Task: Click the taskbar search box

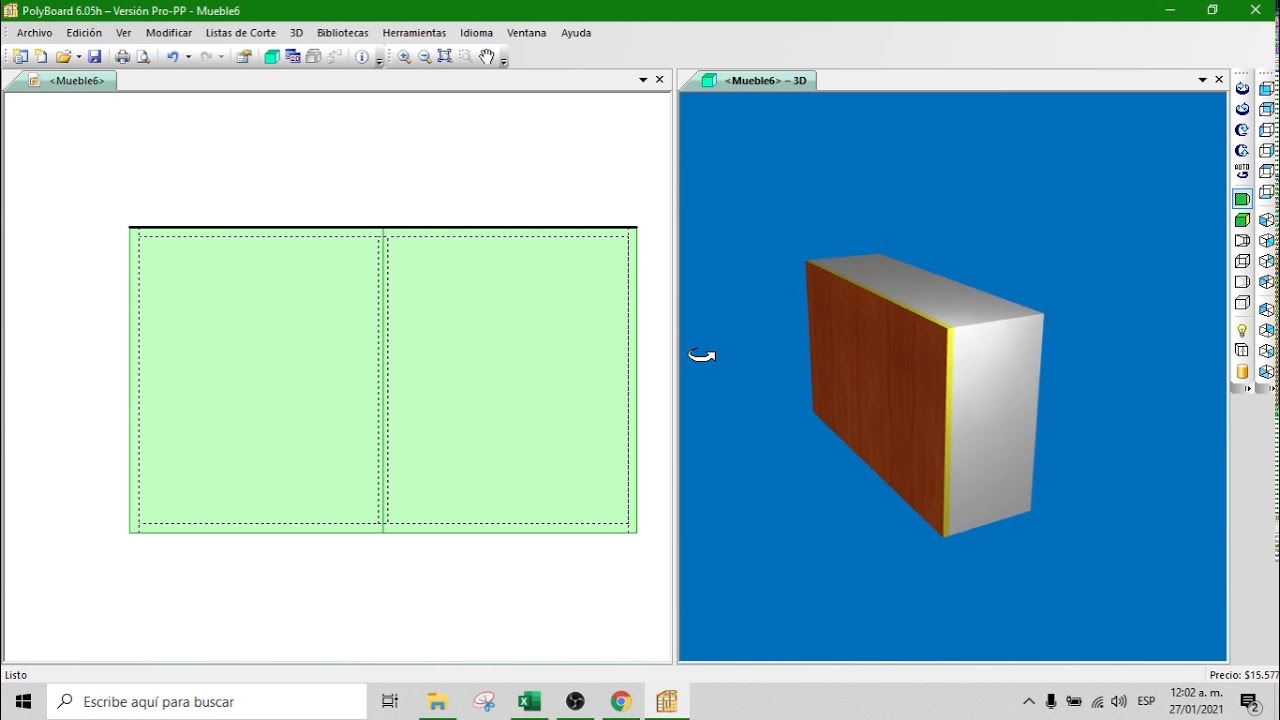Action: pos(207,702)
